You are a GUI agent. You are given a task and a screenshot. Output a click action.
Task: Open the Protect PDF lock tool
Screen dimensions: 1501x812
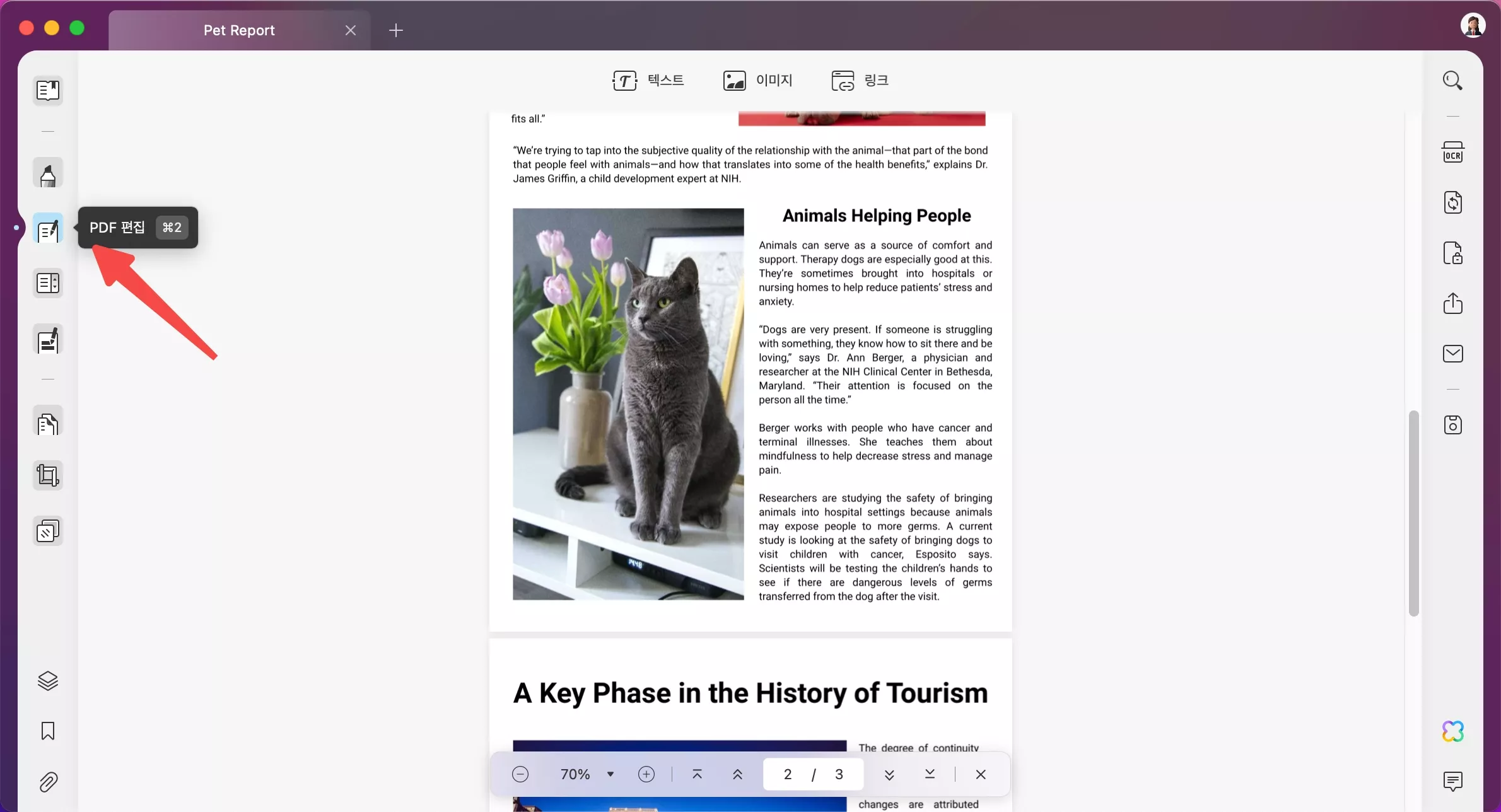[1453, 253]
